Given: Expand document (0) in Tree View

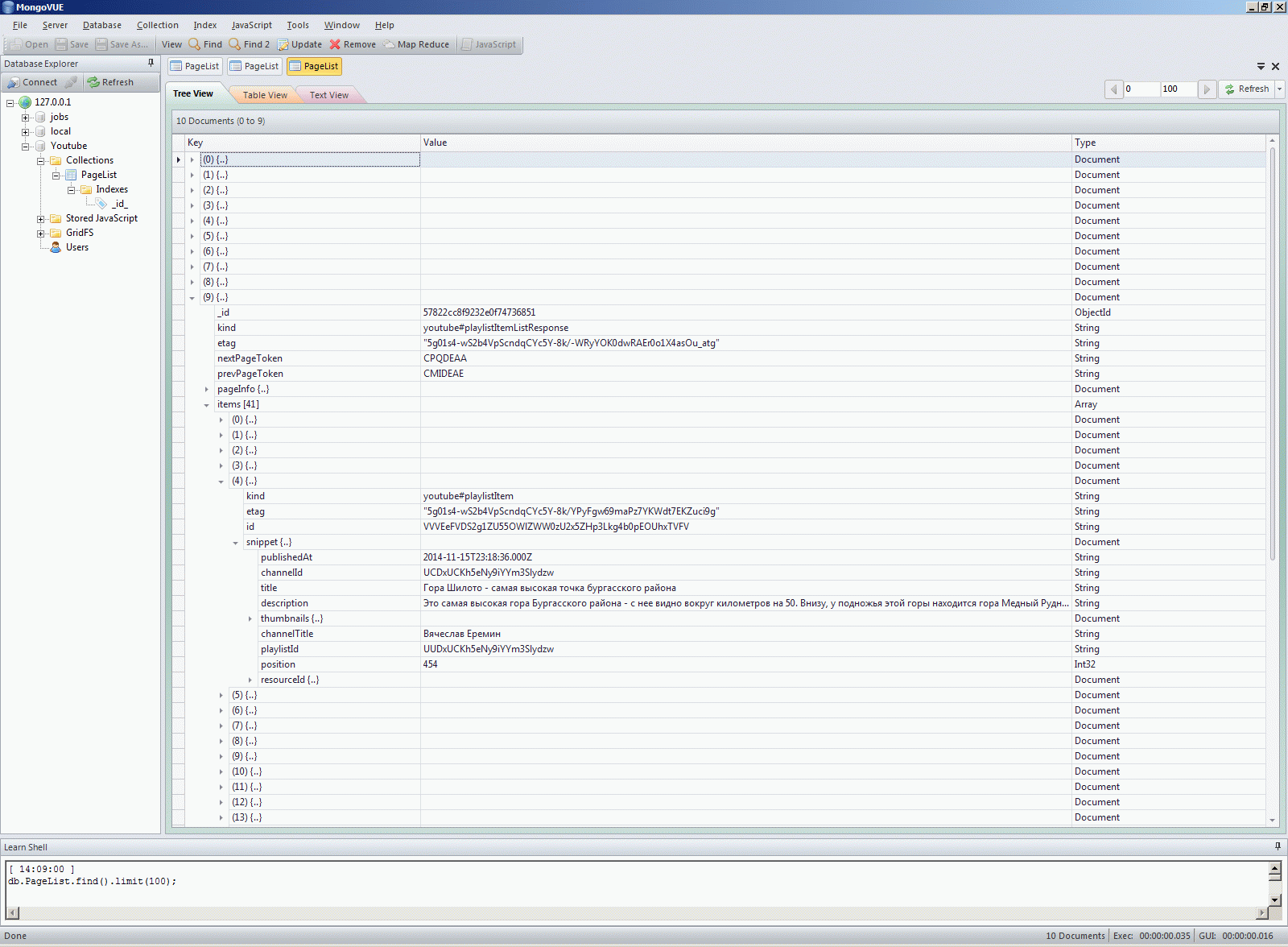Looking at the screenshot, I should (192, 160).
